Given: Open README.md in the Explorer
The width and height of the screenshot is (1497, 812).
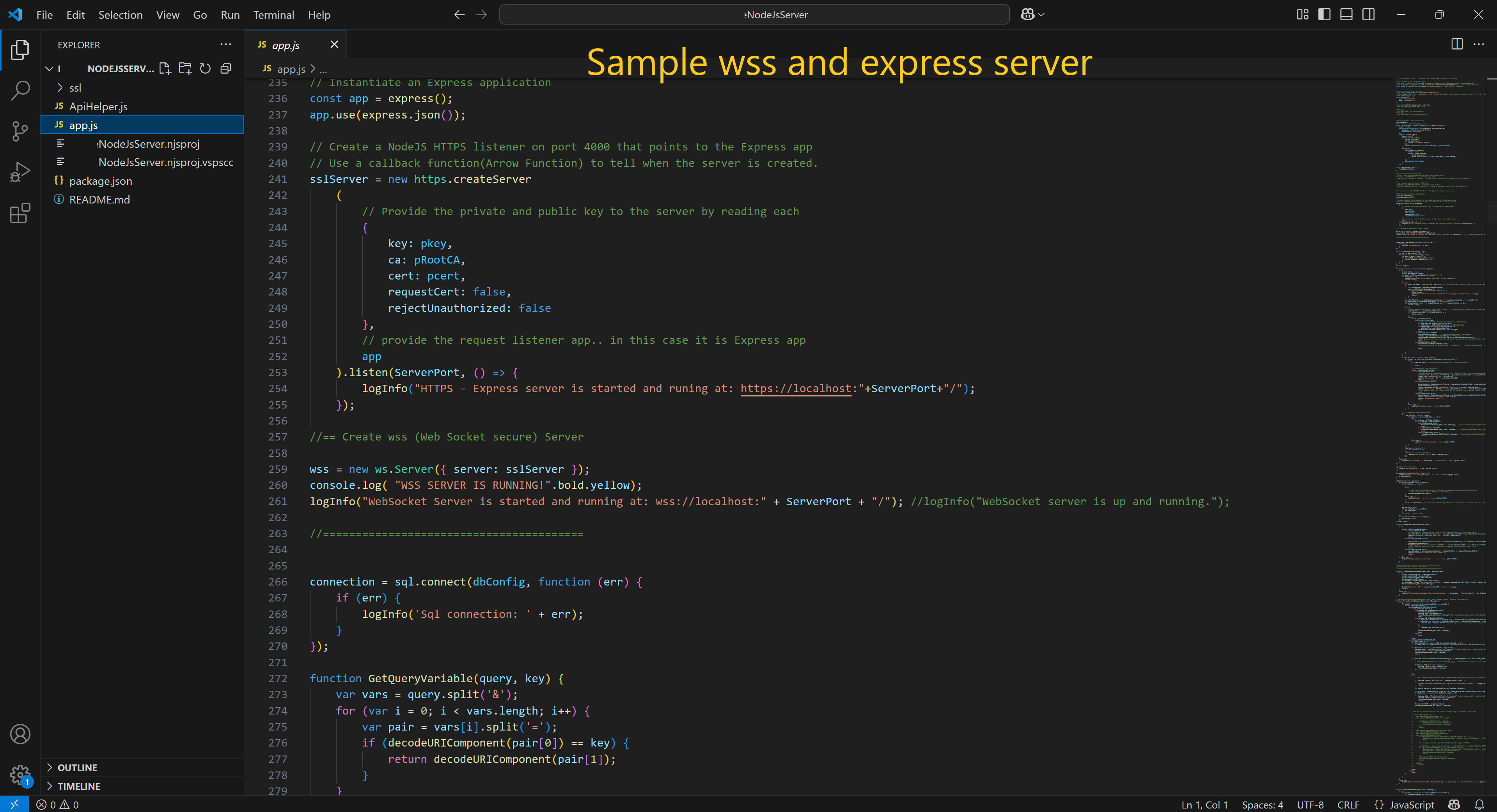Looking at the screenshot, I should [x=142, y=199].
